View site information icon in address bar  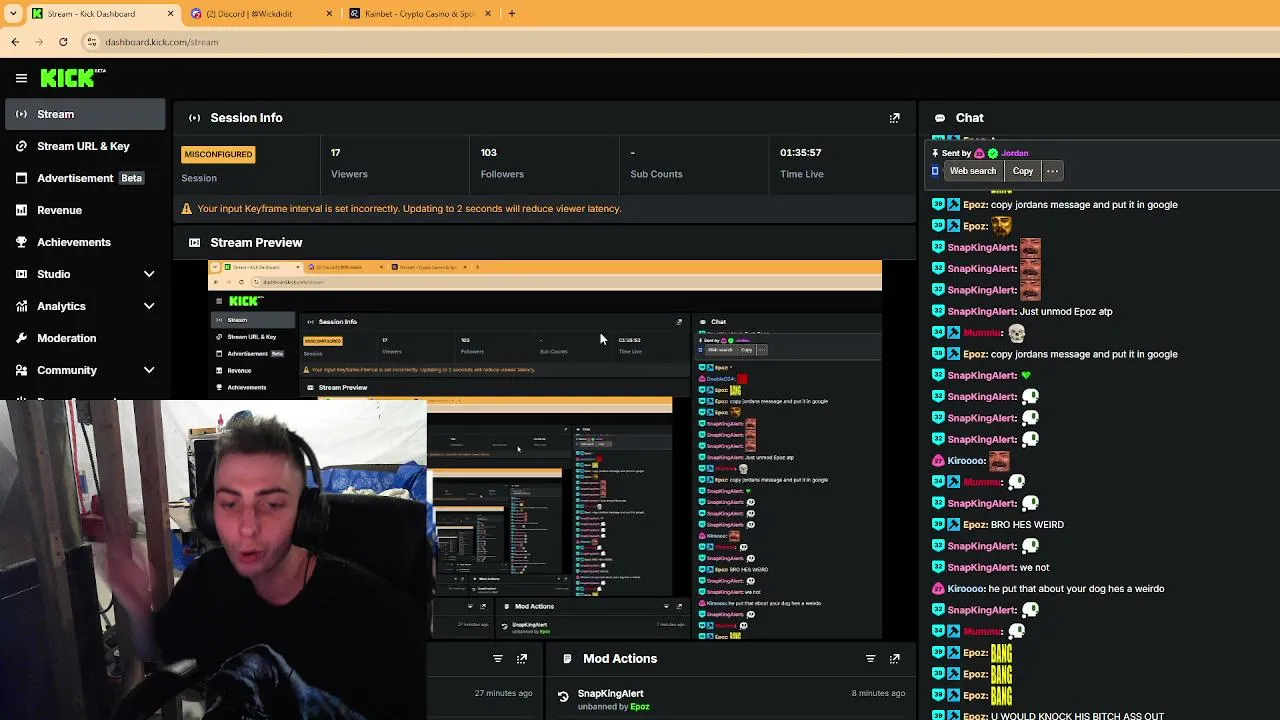tap(92, 42)
